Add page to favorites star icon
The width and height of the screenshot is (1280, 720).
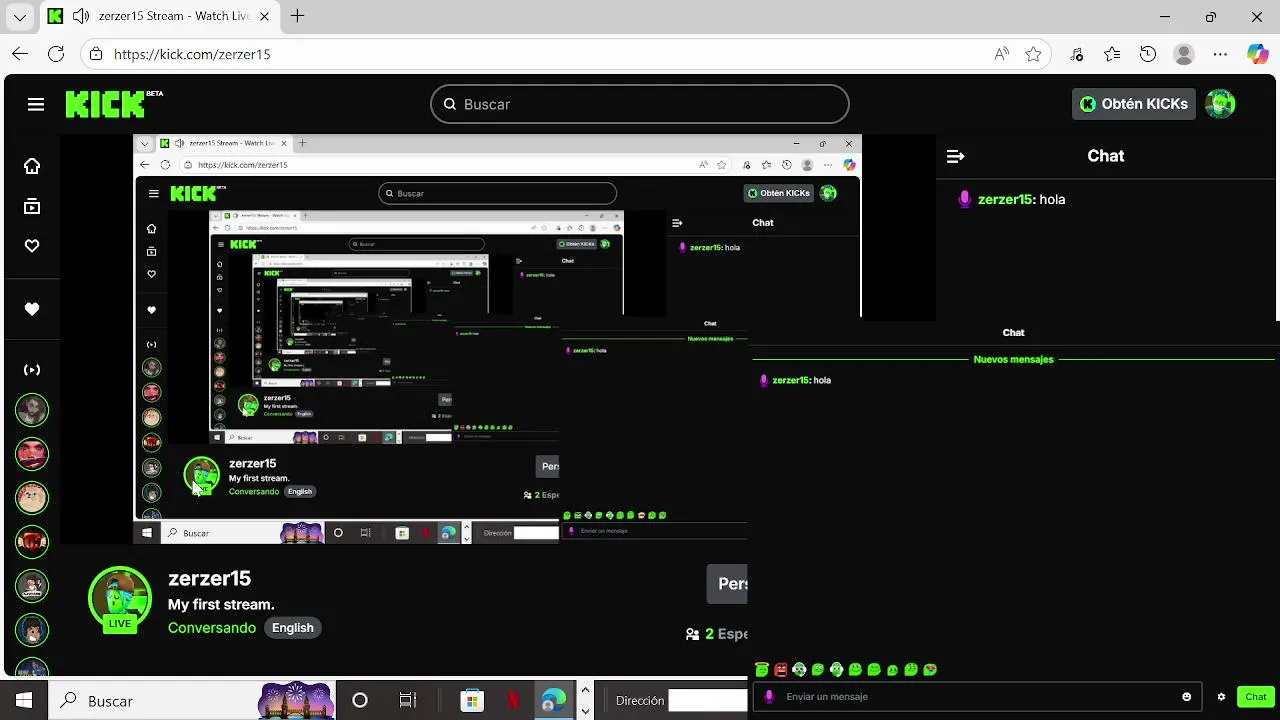pyautogui.click(x=1034, y=54)
